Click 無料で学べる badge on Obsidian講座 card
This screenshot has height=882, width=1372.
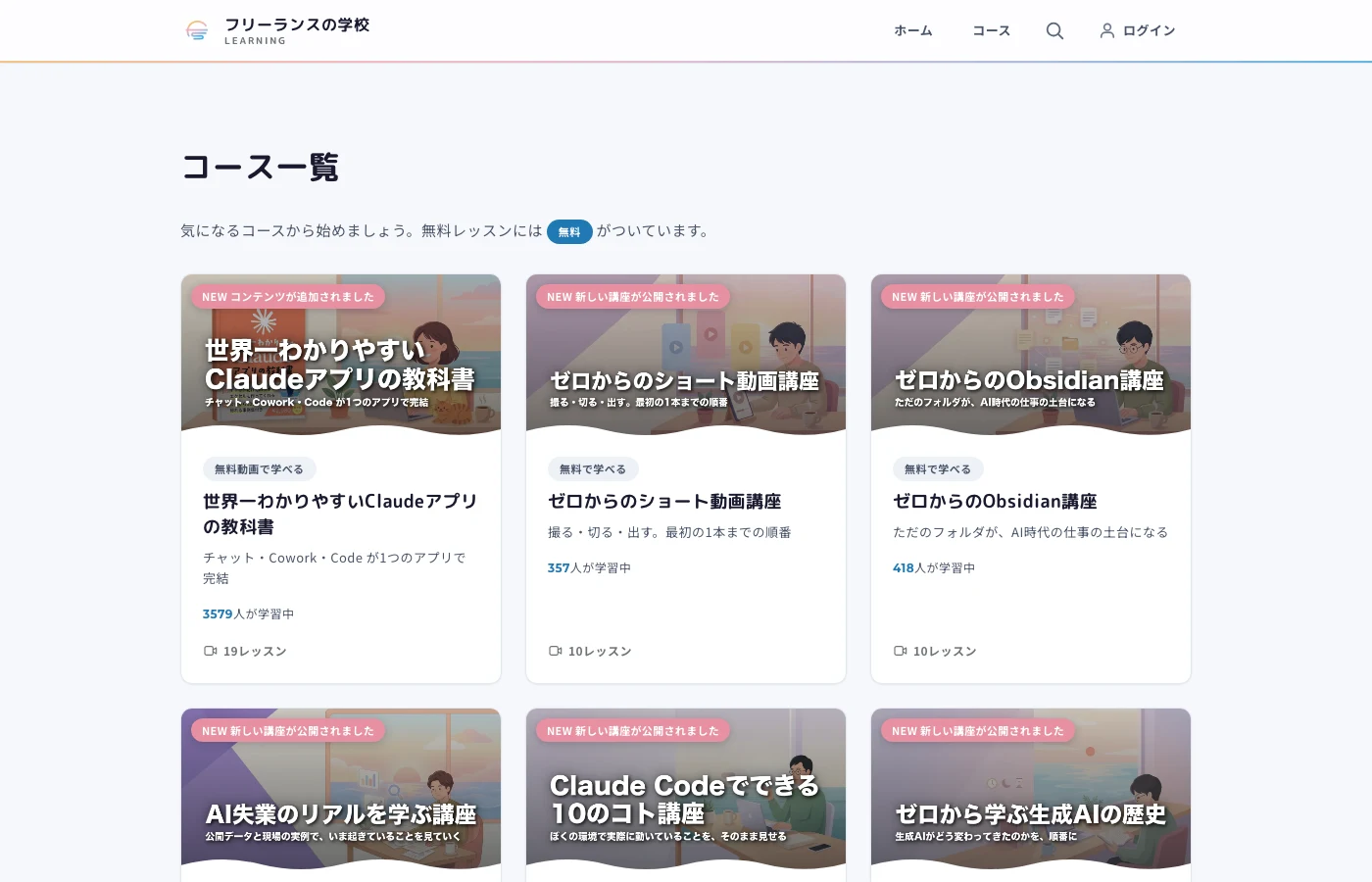[x=938, y=469]
